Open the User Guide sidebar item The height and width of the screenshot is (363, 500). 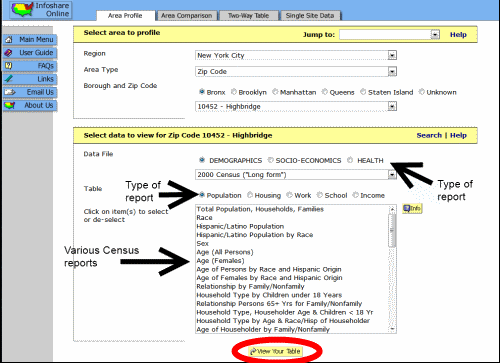(x=30, y=53)
